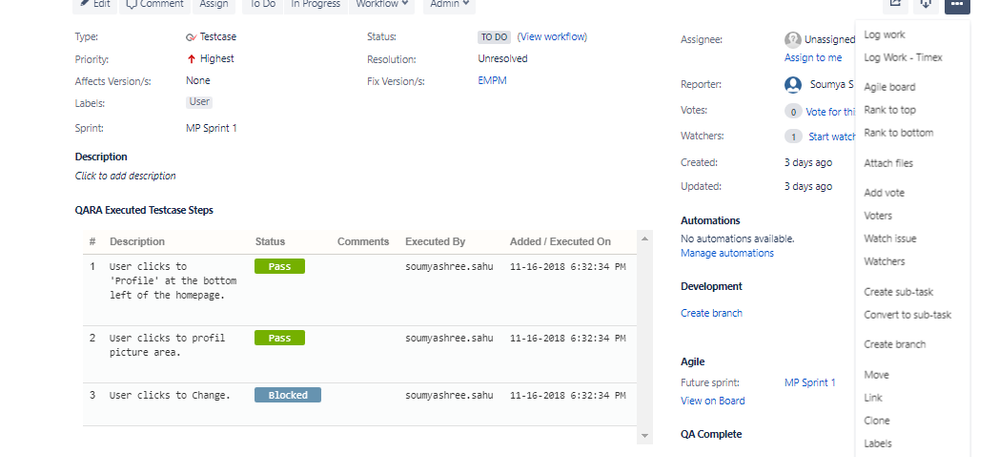The image size is (999, 457).
Task: Click Assign to me link
Action: coord(813,57)
